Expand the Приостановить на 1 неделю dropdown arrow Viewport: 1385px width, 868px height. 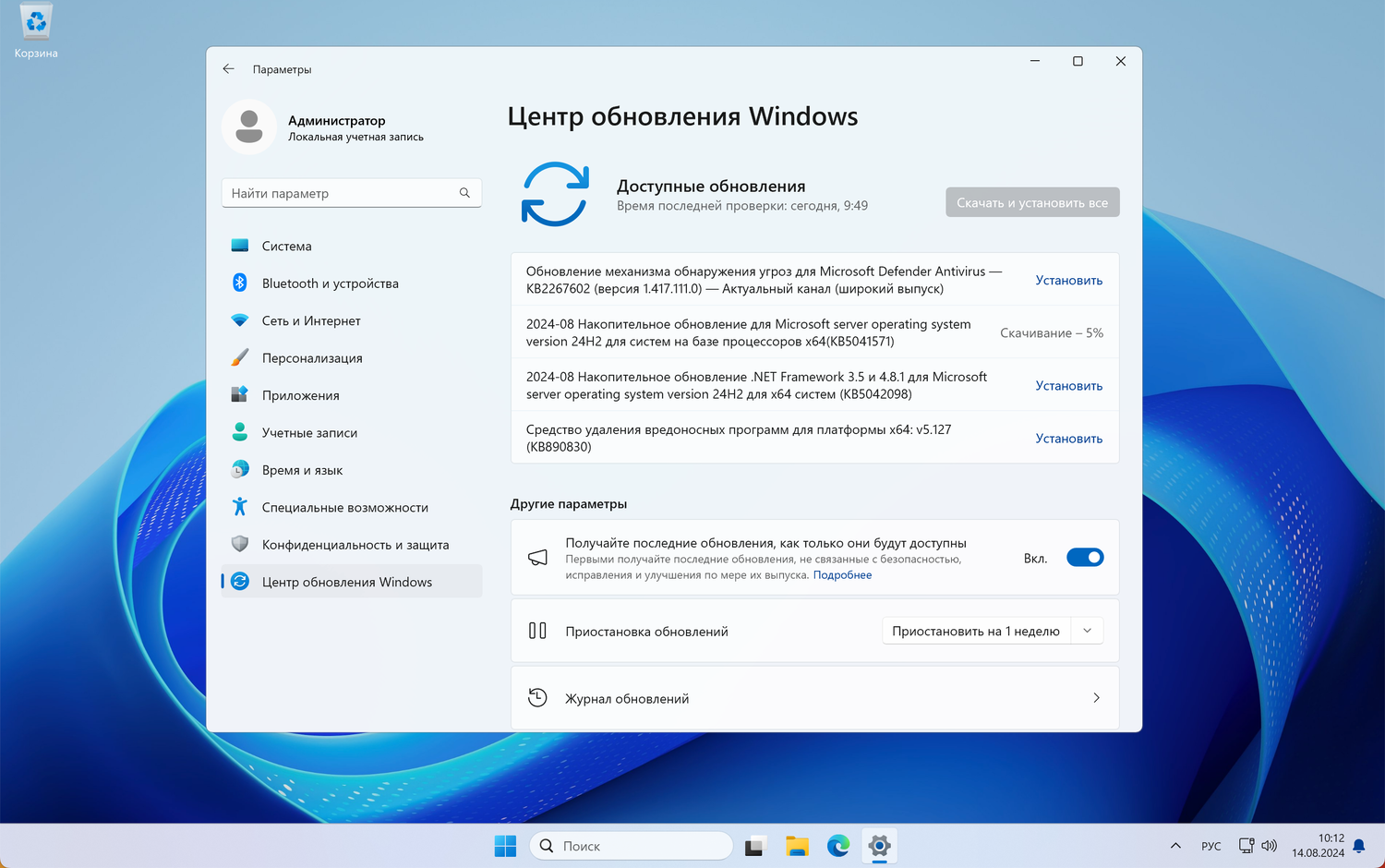[1088, 631]
